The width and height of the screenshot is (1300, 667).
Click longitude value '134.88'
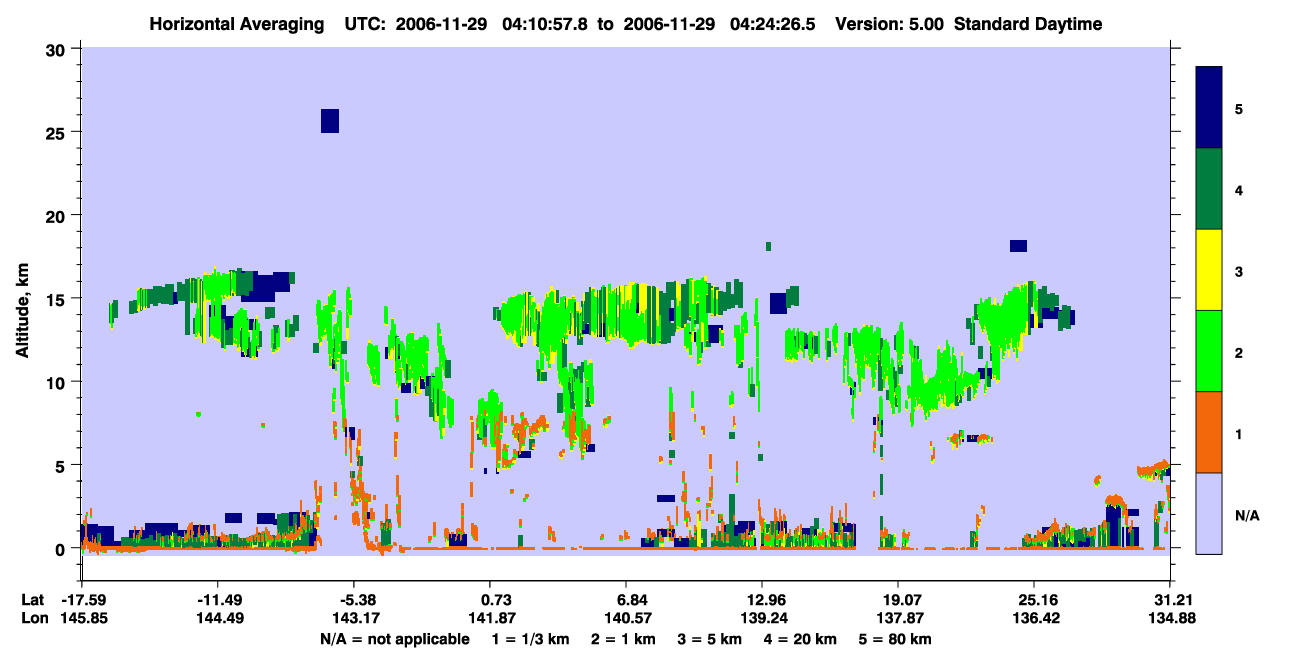pos(1170,618)
